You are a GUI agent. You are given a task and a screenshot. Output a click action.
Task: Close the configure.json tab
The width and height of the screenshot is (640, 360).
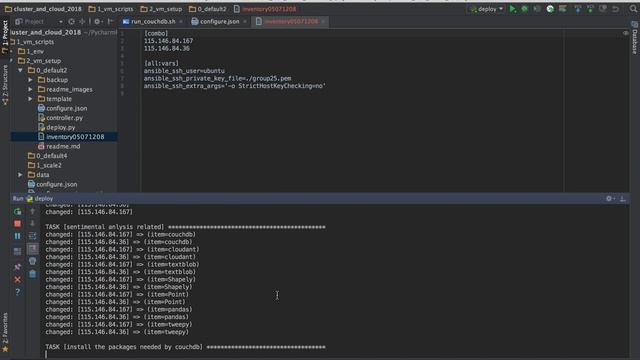coord(244,22)
